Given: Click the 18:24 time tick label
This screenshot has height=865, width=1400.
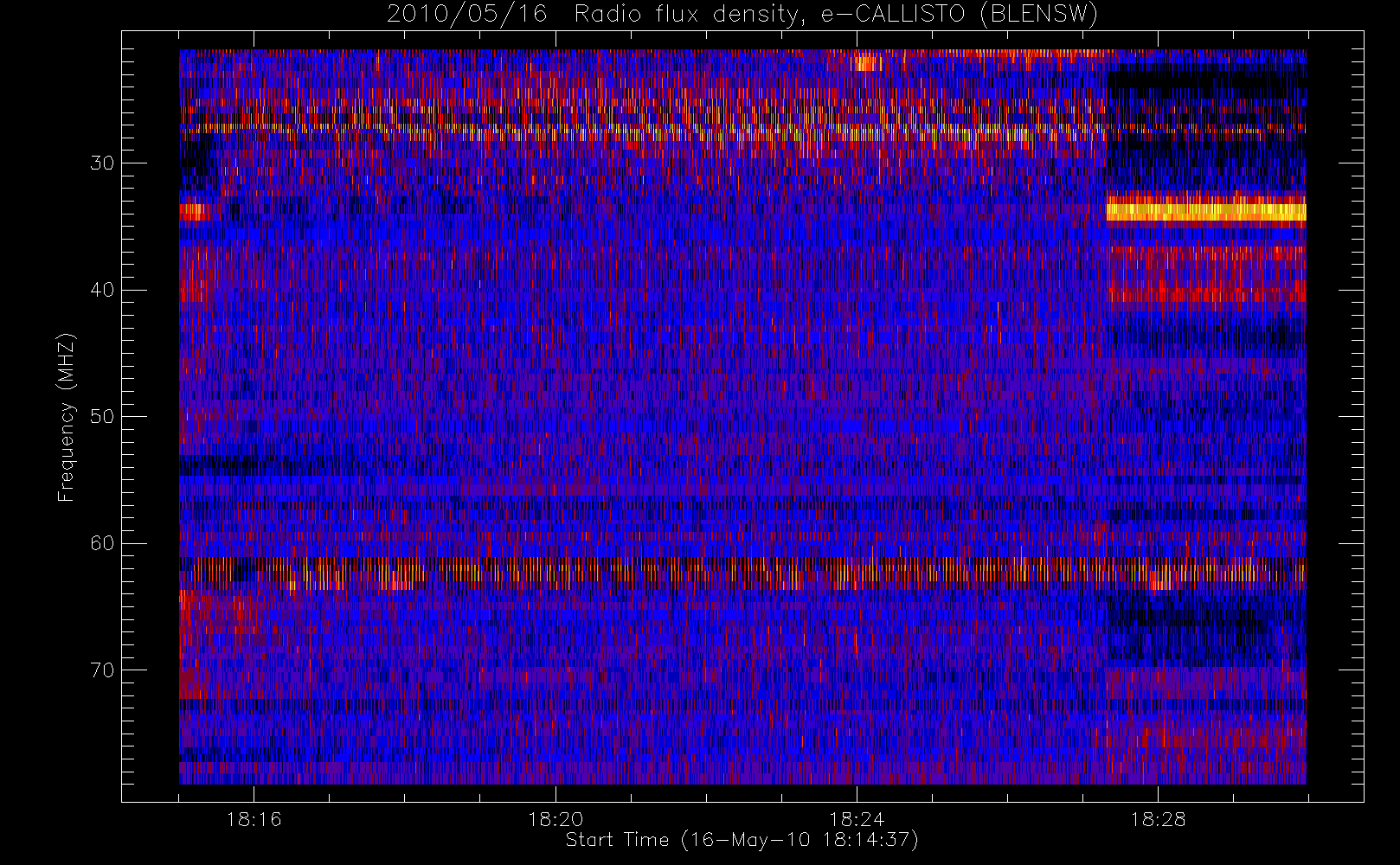Looking at the screenshot, I should pos(857,819).
